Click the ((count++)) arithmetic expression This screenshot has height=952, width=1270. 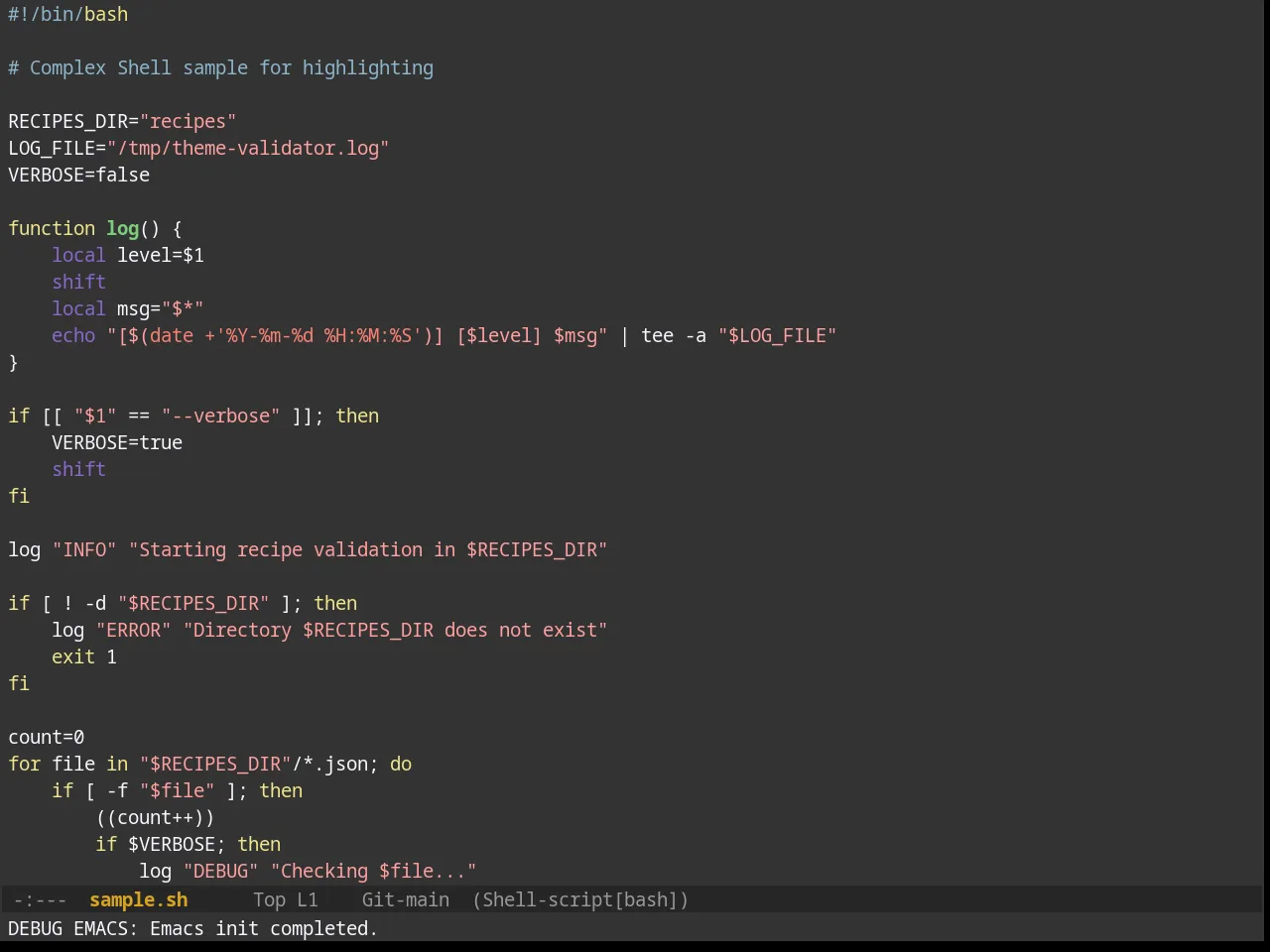pyautogui.click(x=155, y=817)
